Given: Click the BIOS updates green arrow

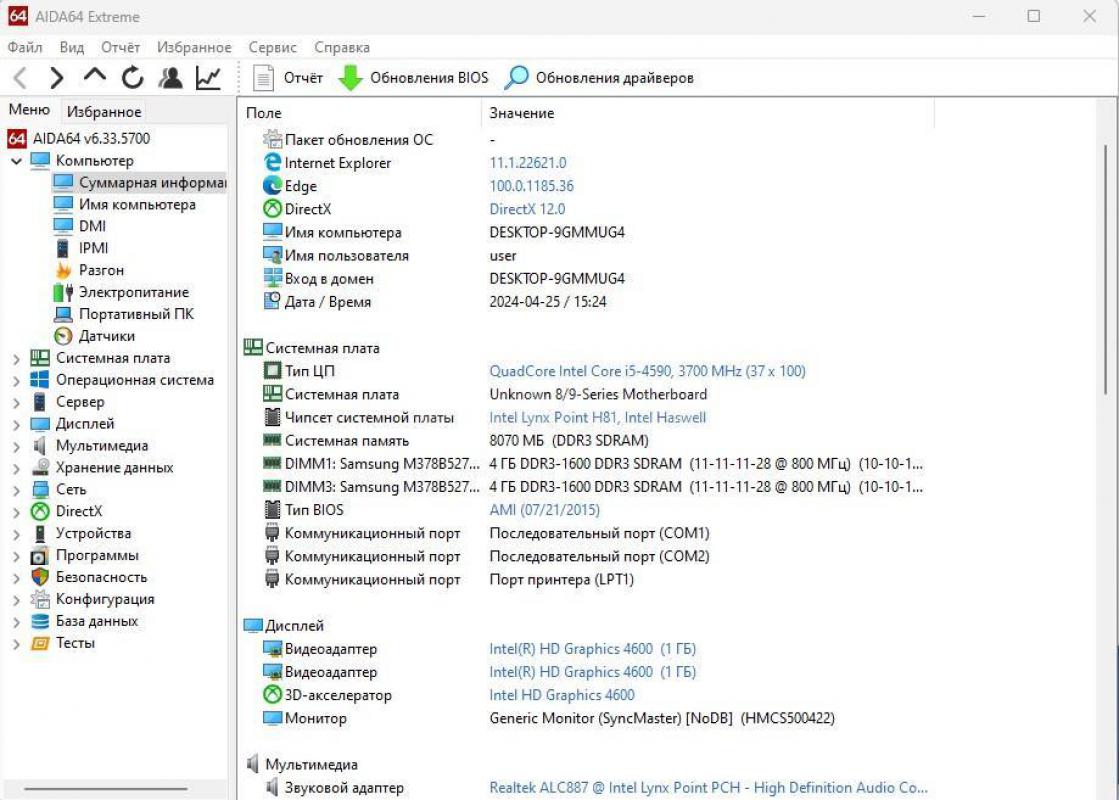Looking at the screenshot, I should point(350,78).
